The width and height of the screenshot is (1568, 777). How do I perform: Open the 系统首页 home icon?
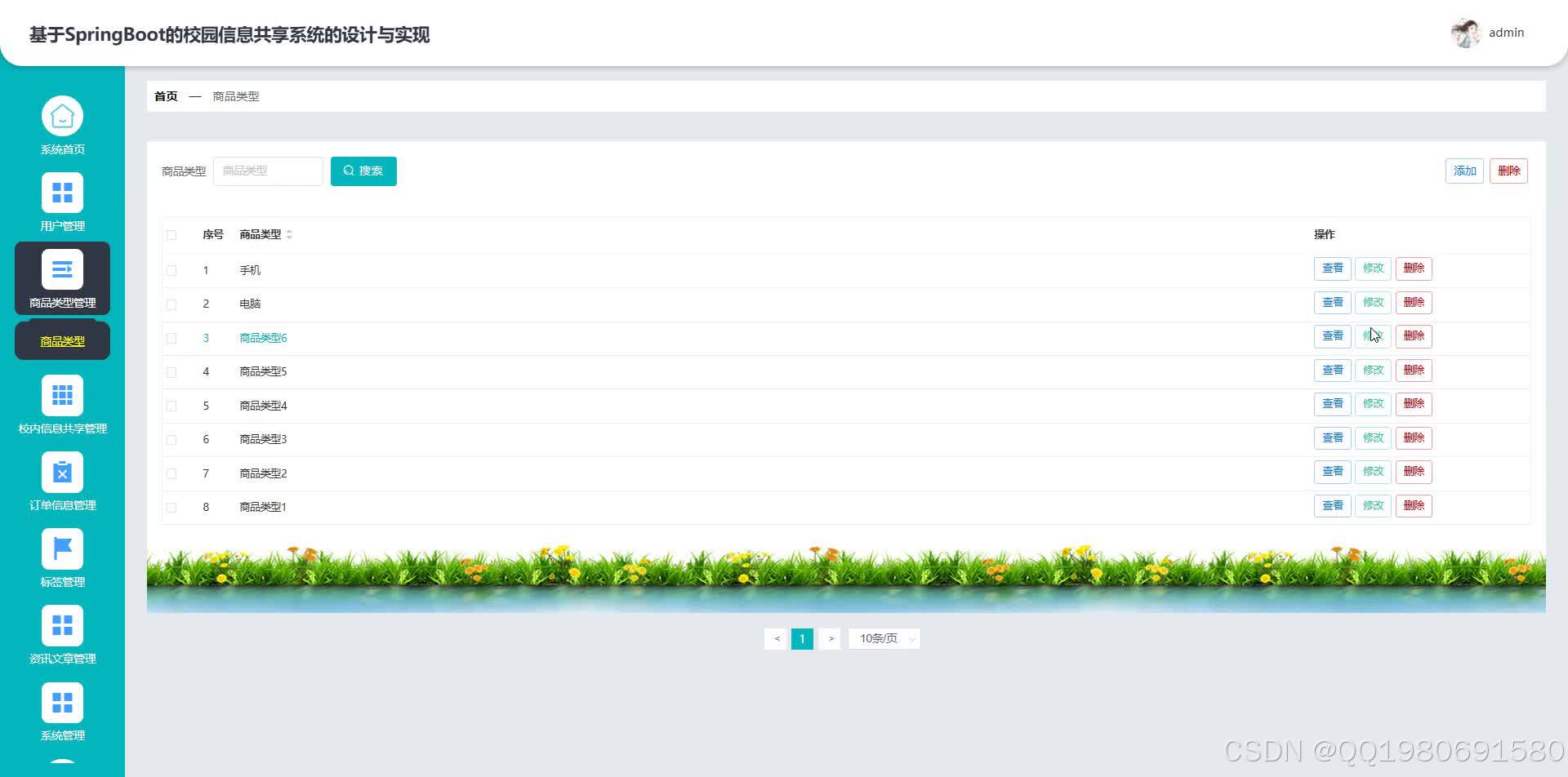pos(62,116)
